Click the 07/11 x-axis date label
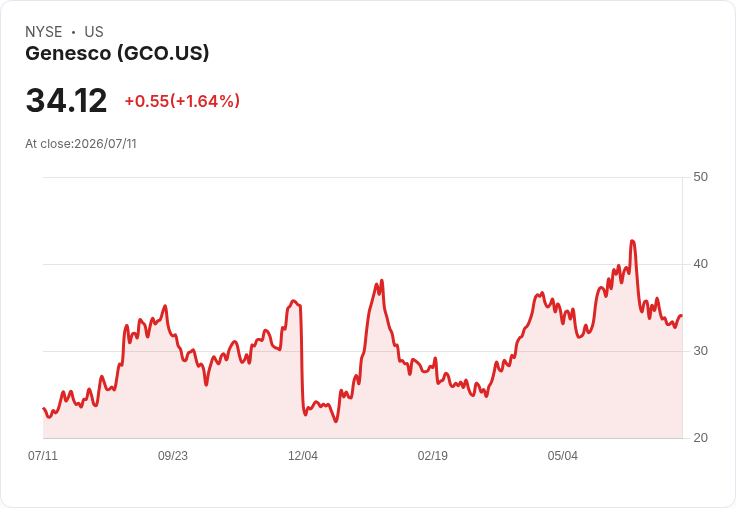 (43, 456)
